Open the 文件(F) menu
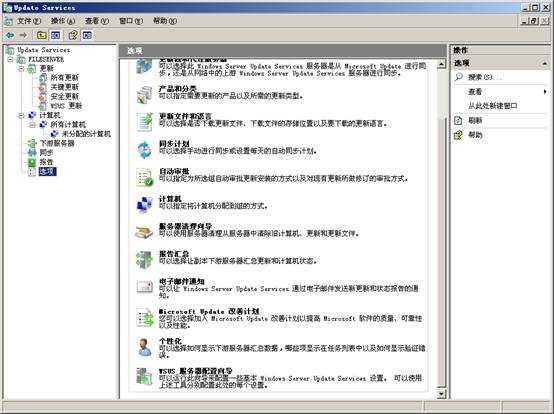The height and width of the screenshot is (414, 554). click(29, 21)
